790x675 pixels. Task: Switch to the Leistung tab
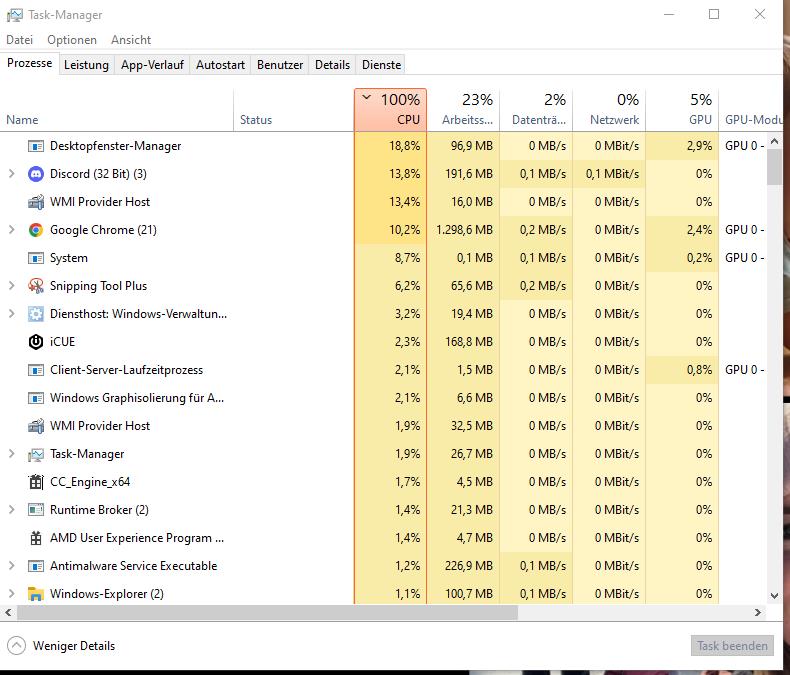(86, 65)
